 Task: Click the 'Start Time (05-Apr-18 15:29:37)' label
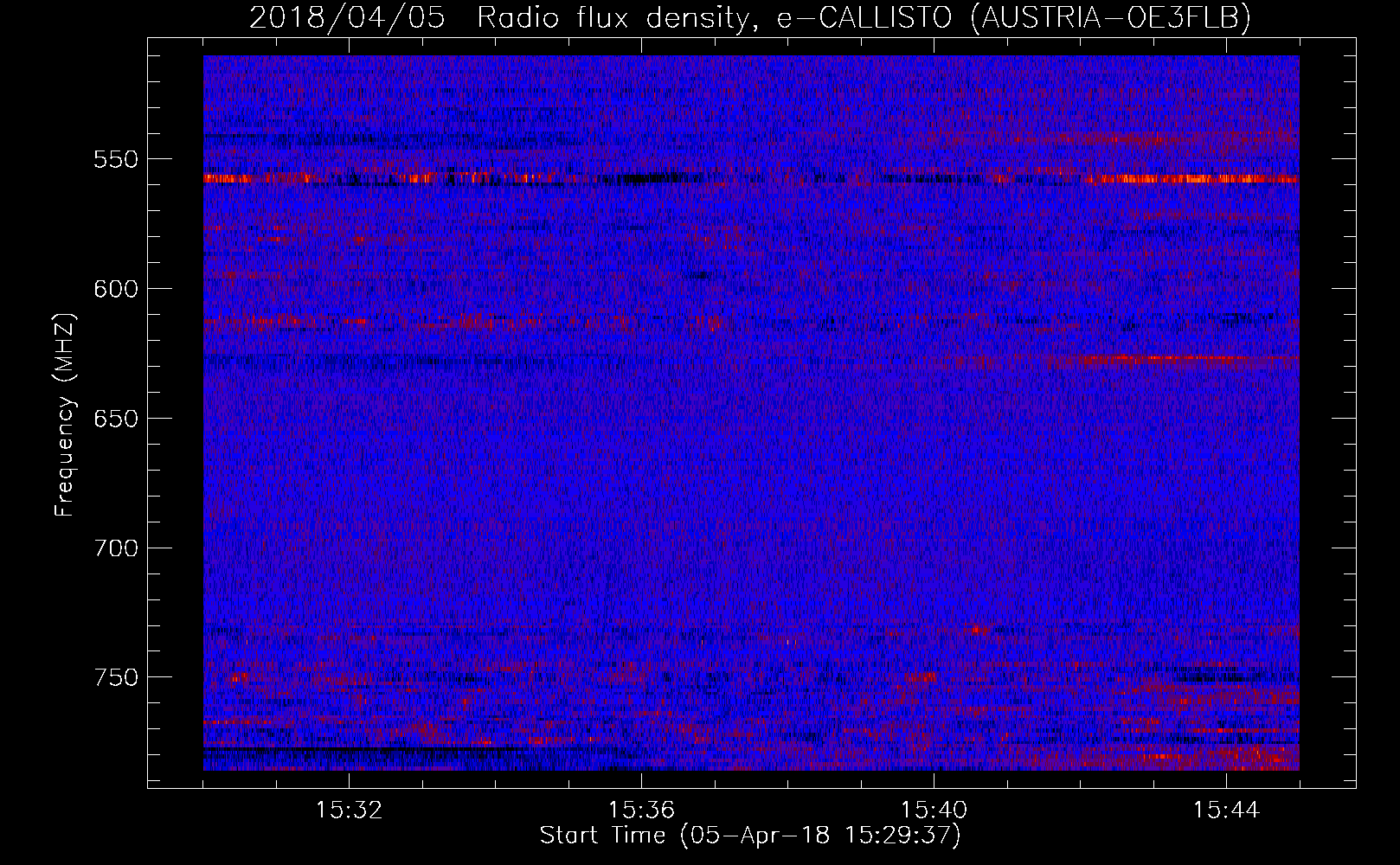pyautogui.click(x=750, y=836)
